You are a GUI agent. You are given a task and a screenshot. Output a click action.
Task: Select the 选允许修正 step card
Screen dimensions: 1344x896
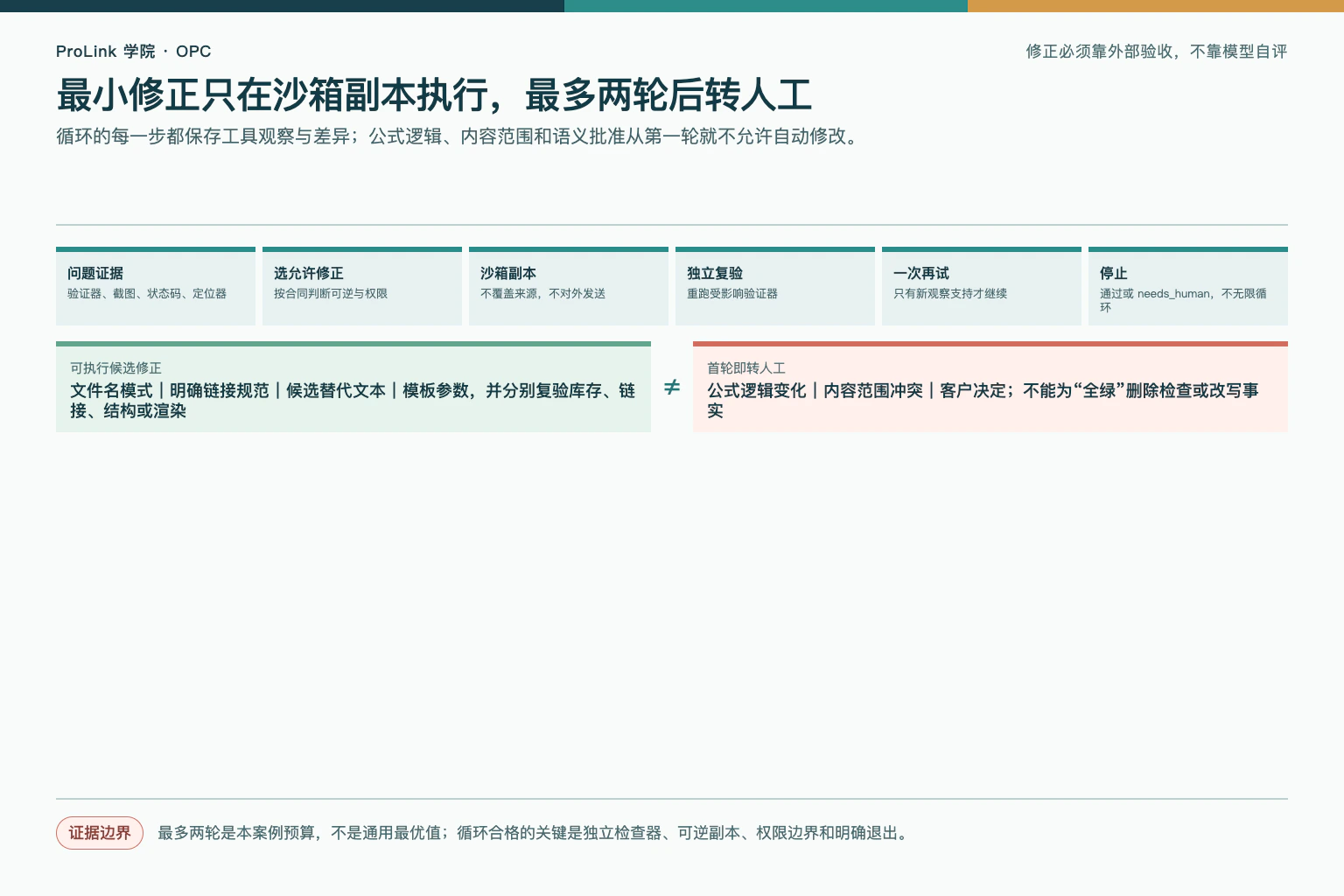pyautogui.click(x=362, y=286)
